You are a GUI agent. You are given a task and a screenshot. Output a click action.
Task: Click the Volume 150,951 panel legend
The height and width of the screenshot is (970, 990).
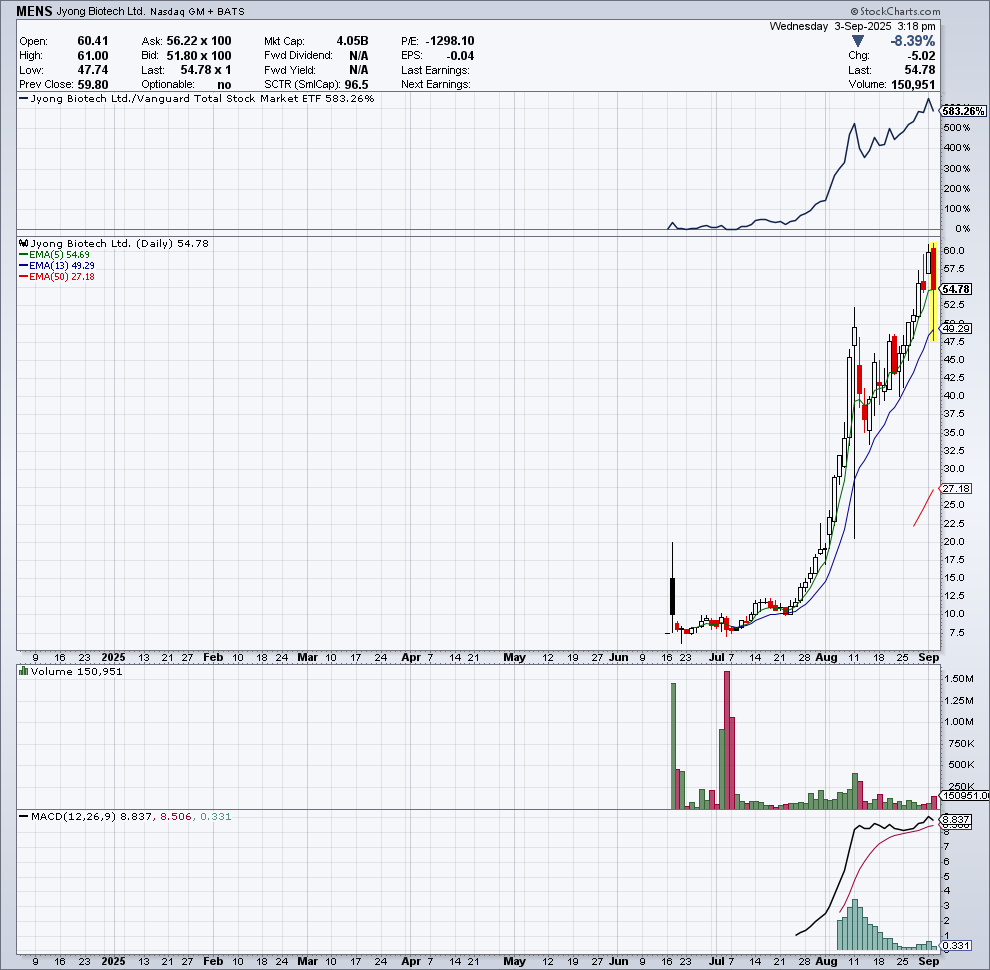[76, 671]
